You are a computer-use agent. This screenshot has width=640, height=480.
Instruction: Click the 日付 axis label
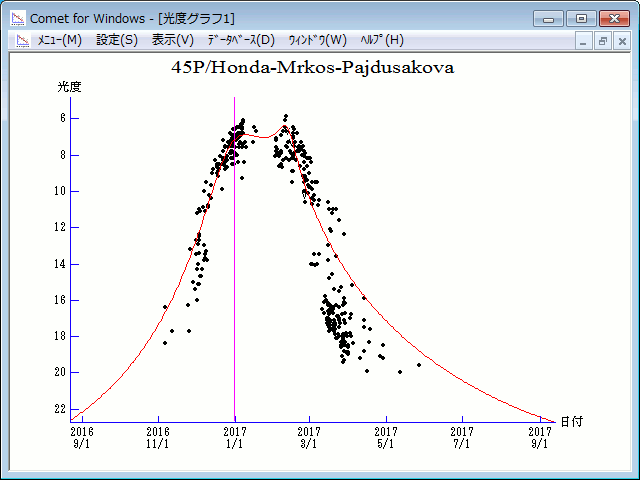click(x=572, y=422)
